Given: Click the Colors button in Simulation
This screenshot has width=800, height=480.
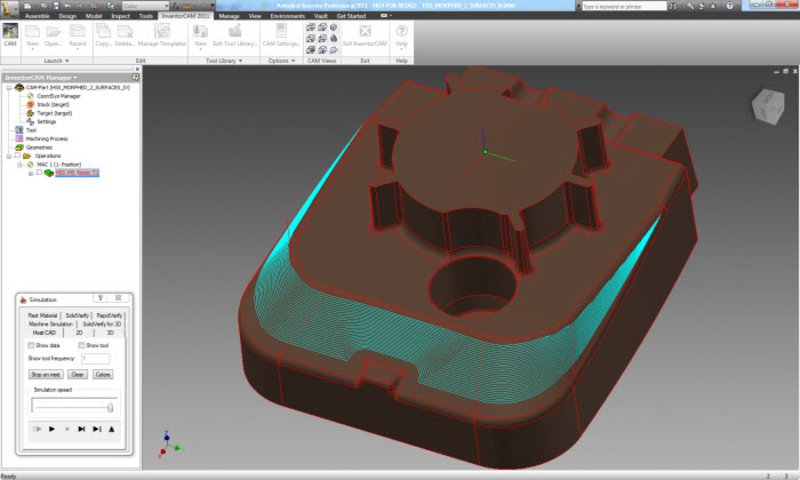Looking at the screenshot, I should pyautogui.click(x=103, y=374).
